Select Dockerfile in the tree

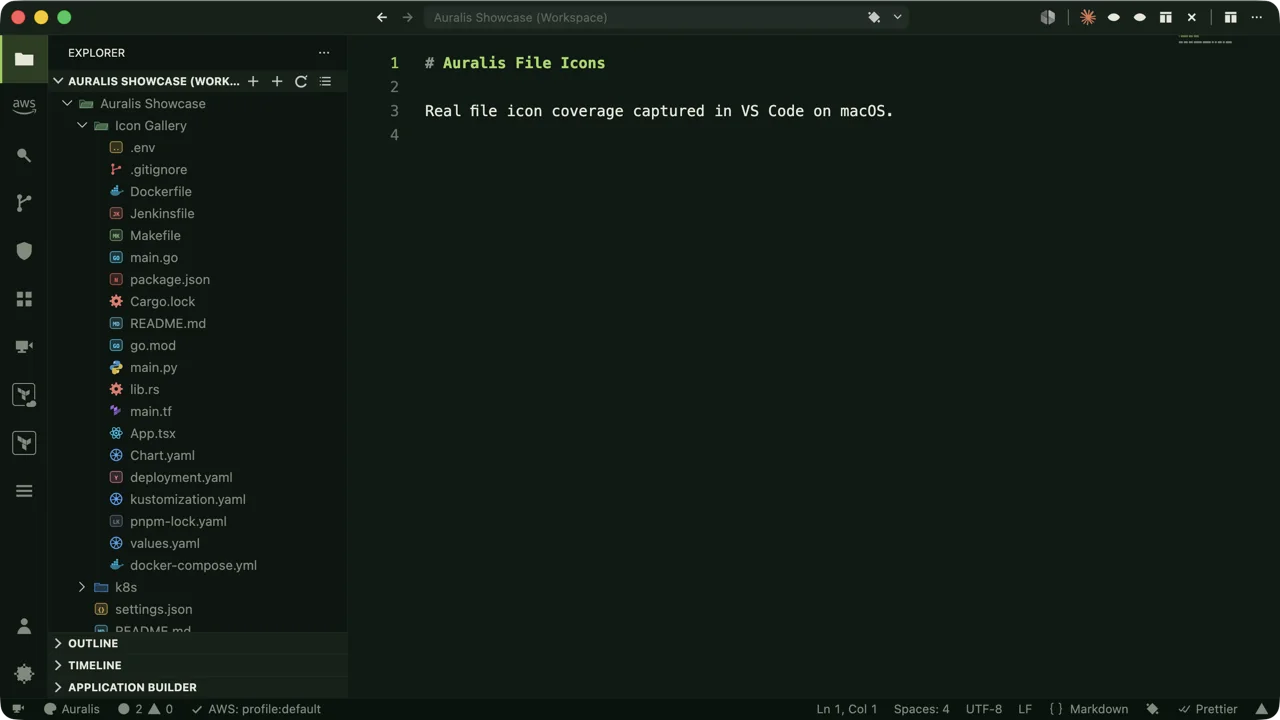pyautogui.click(x=198, y=191)
